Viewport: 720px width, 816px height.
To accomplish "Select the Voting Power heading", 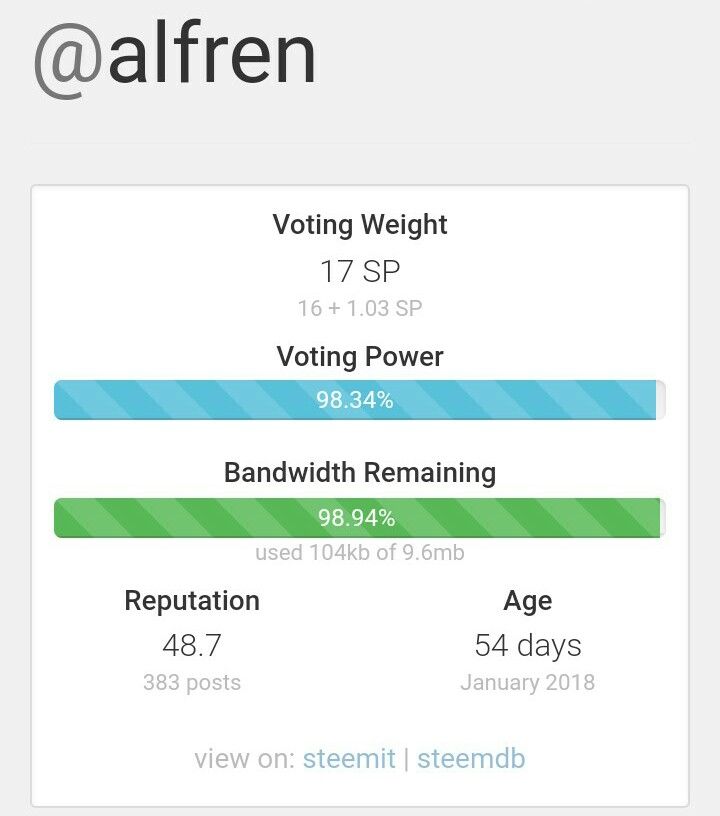I will 360,357.
